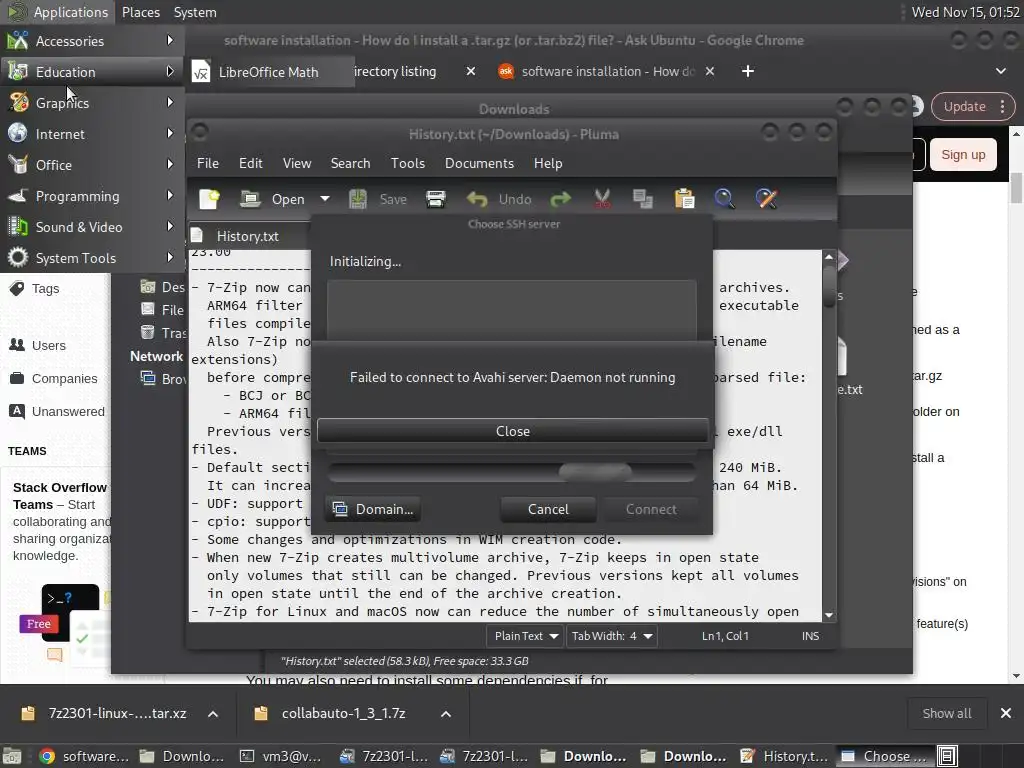Click the Undo arrow icon
1024x768 pixels.
(477, 199)
